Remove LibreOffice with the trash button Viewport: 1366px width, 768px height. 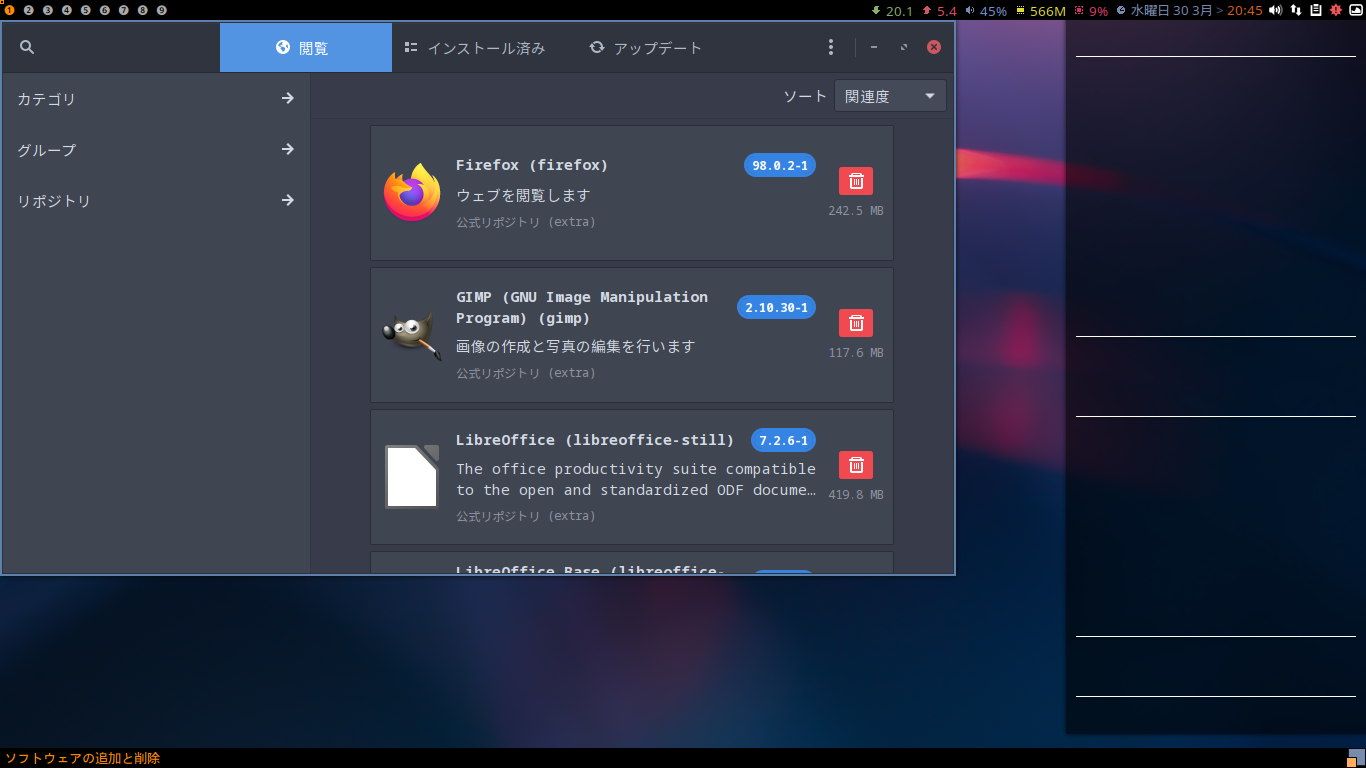[856, 465]
